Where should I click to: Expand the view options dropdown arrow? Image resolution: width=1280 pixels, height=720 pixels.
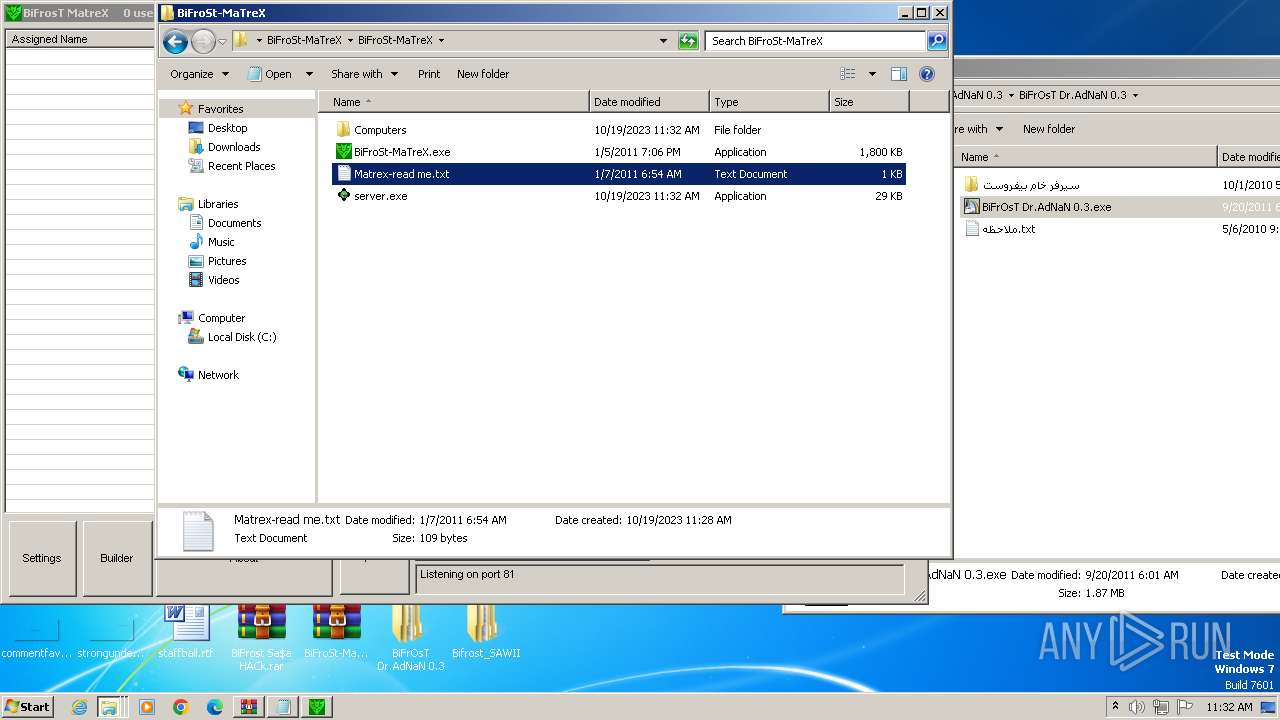(872, 74)
